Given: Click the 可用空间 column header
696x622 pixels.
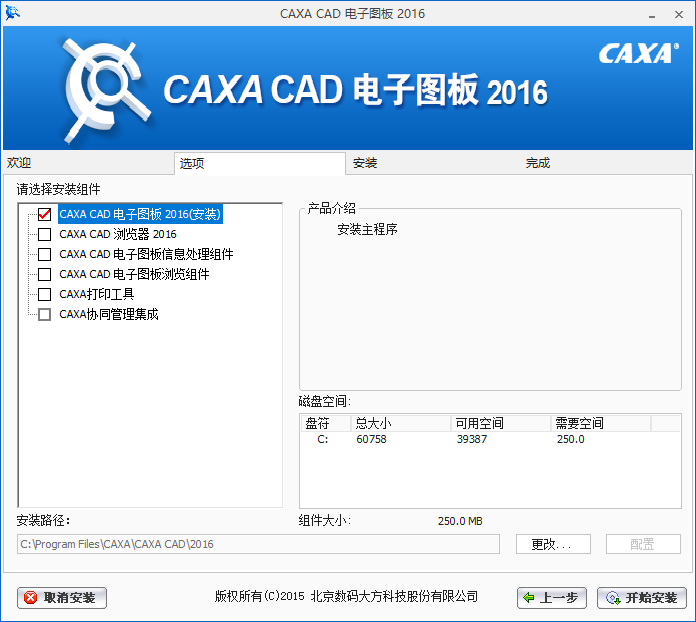Looking at the screenshot, I should (501, 424).
